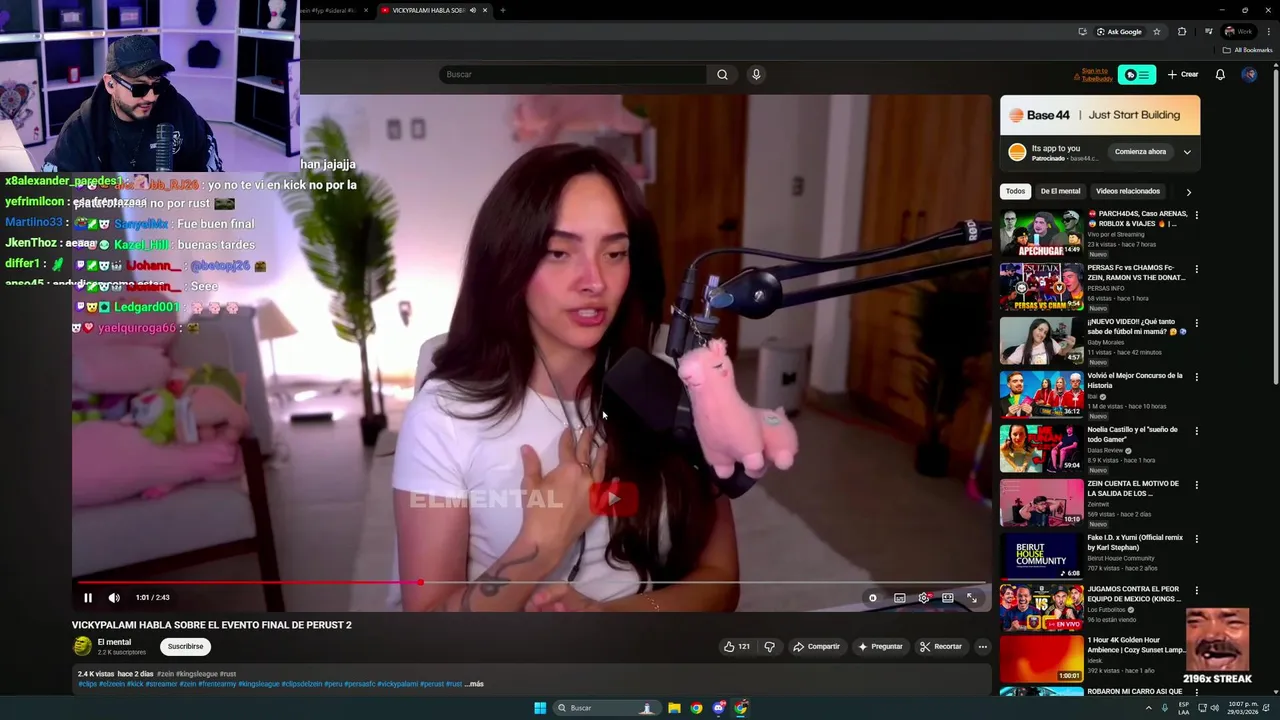Open Chrome three-dot menu
The height and width of the screenshot is (720, 1280).
click(x=1268, y=31)
